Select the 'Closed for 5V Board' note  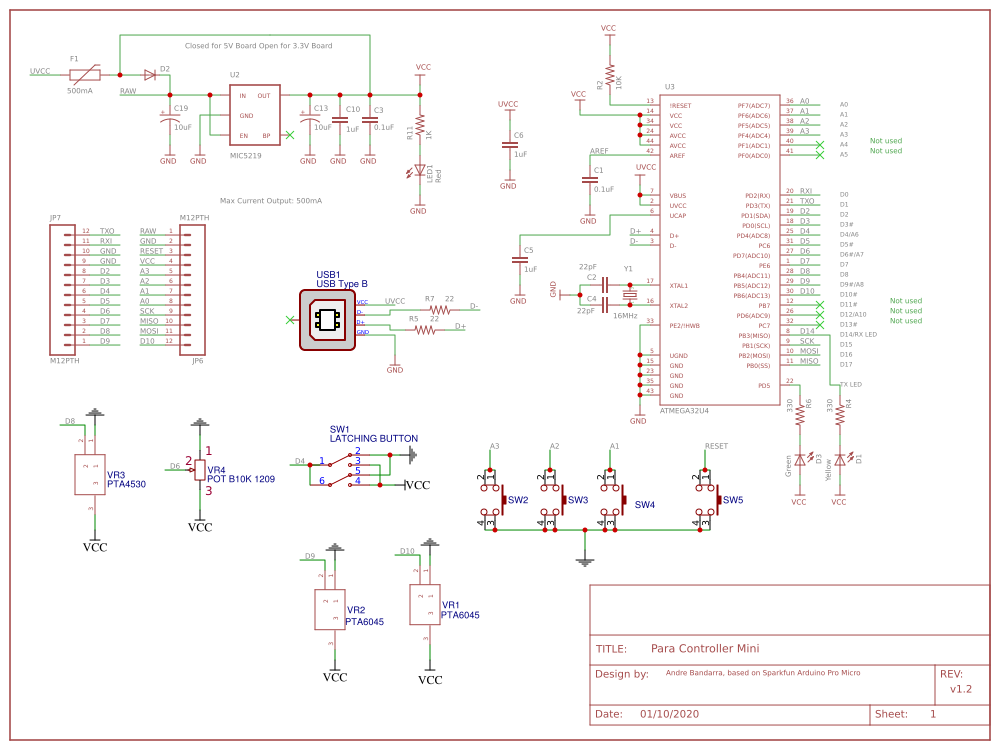pyautogui.click(x=258, y=46)
